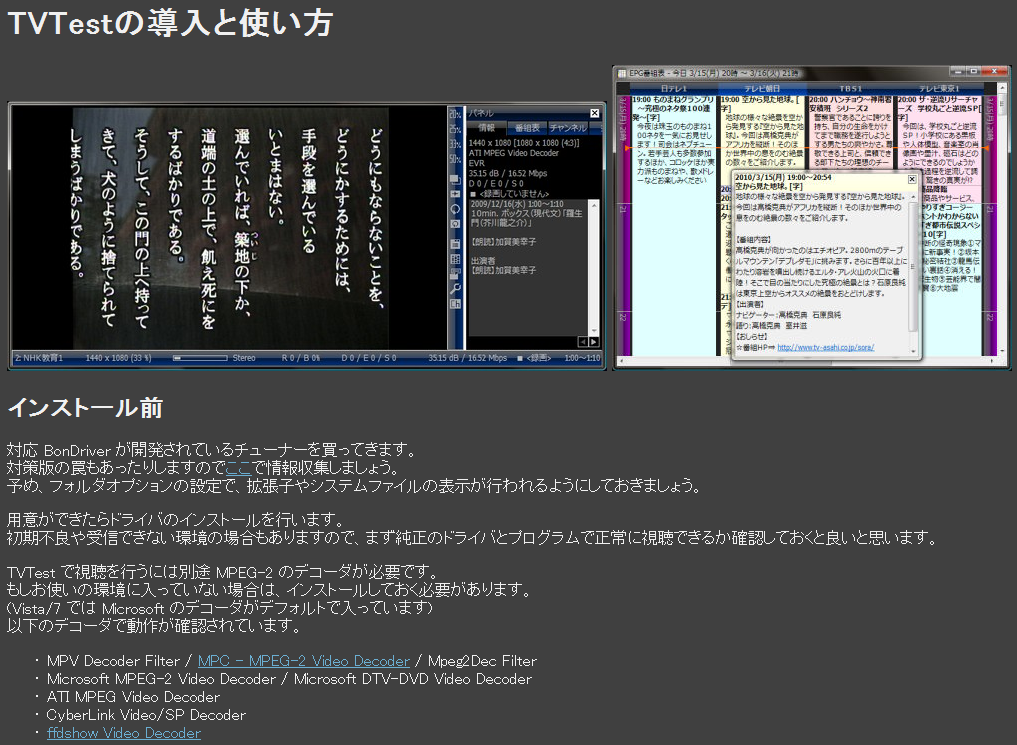Open options with the wrench icon
Image resolution: width=1017 pixels, height=745 pixels.
455,289
